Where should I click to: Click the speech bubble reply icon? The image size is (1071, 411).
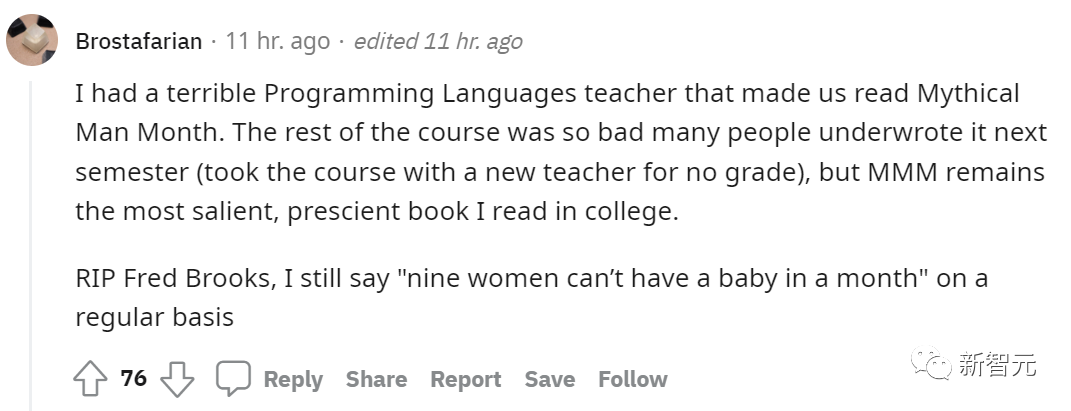pyautogui.click(x=234, y=379)
